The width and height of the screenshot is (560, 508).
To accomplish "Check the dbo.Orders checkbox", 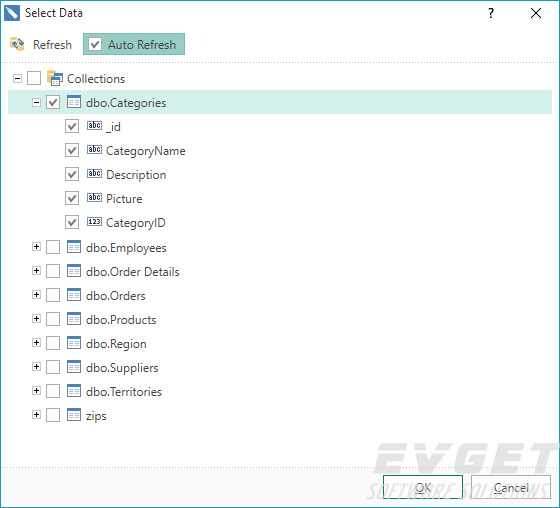I will 53,295.
